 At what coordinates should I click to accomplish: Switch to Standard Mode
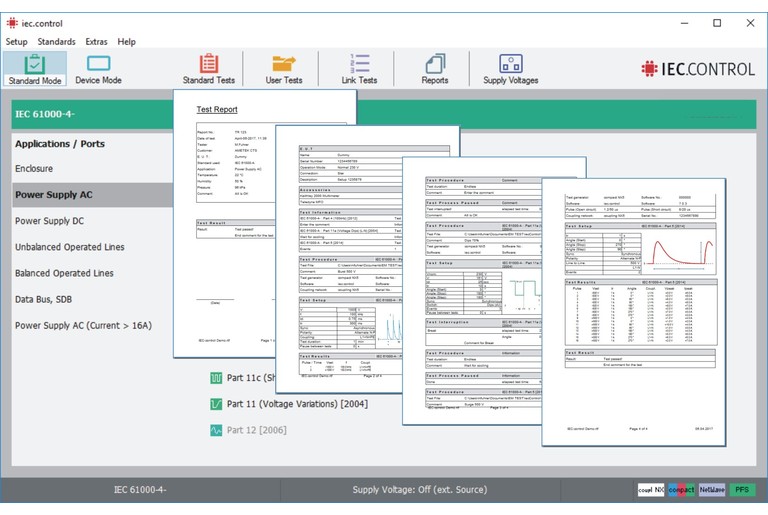coord(35,69)
